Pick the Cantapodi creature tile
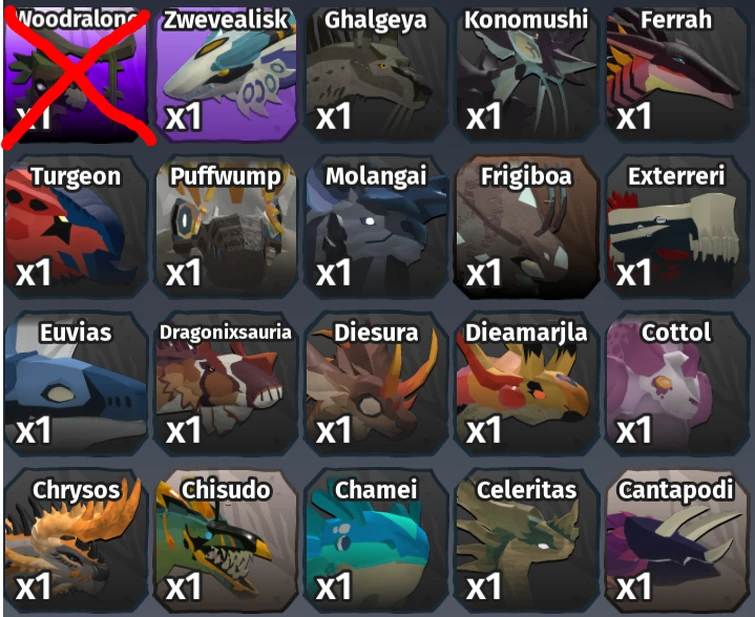The width and height of the screenshot is (755, 617). click(x=677, y=540)
